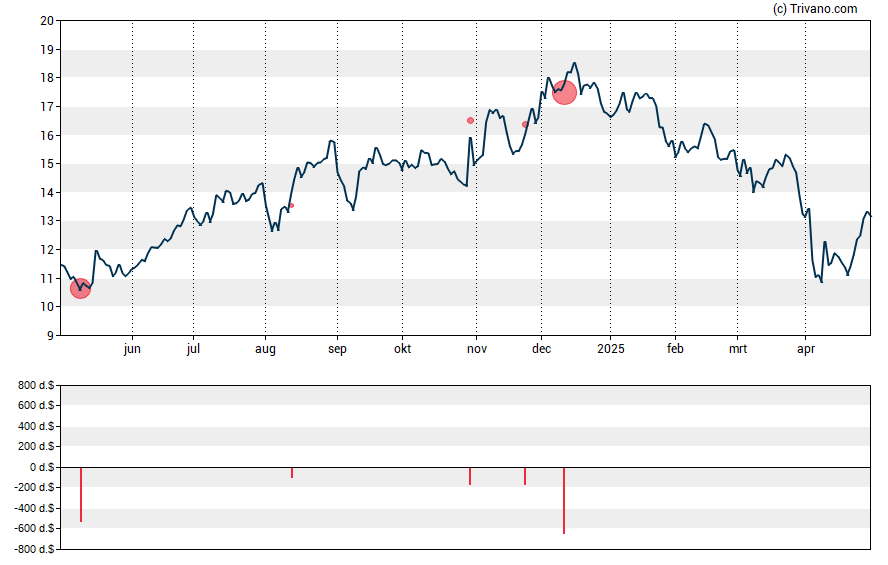The height and width of the screenshot is (565, 888).
Task: Click the price axis value 18
Action: click(x=47, y=78)
